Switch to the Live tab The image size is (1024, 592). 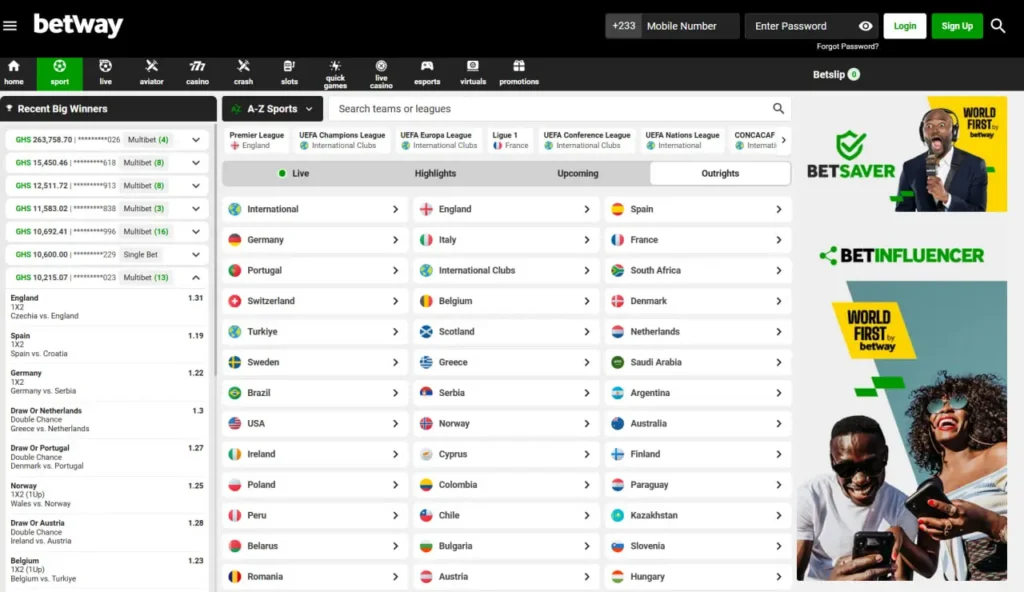(294, 173)
